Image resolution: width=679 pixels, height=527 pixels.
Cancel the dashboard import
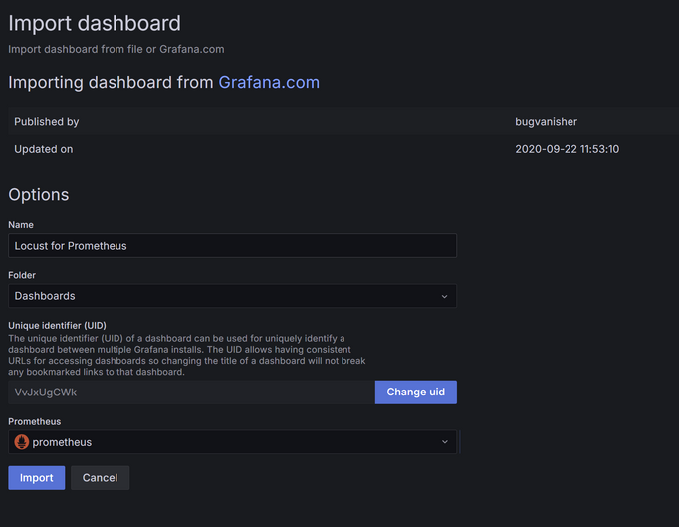(x=99, y=478)
